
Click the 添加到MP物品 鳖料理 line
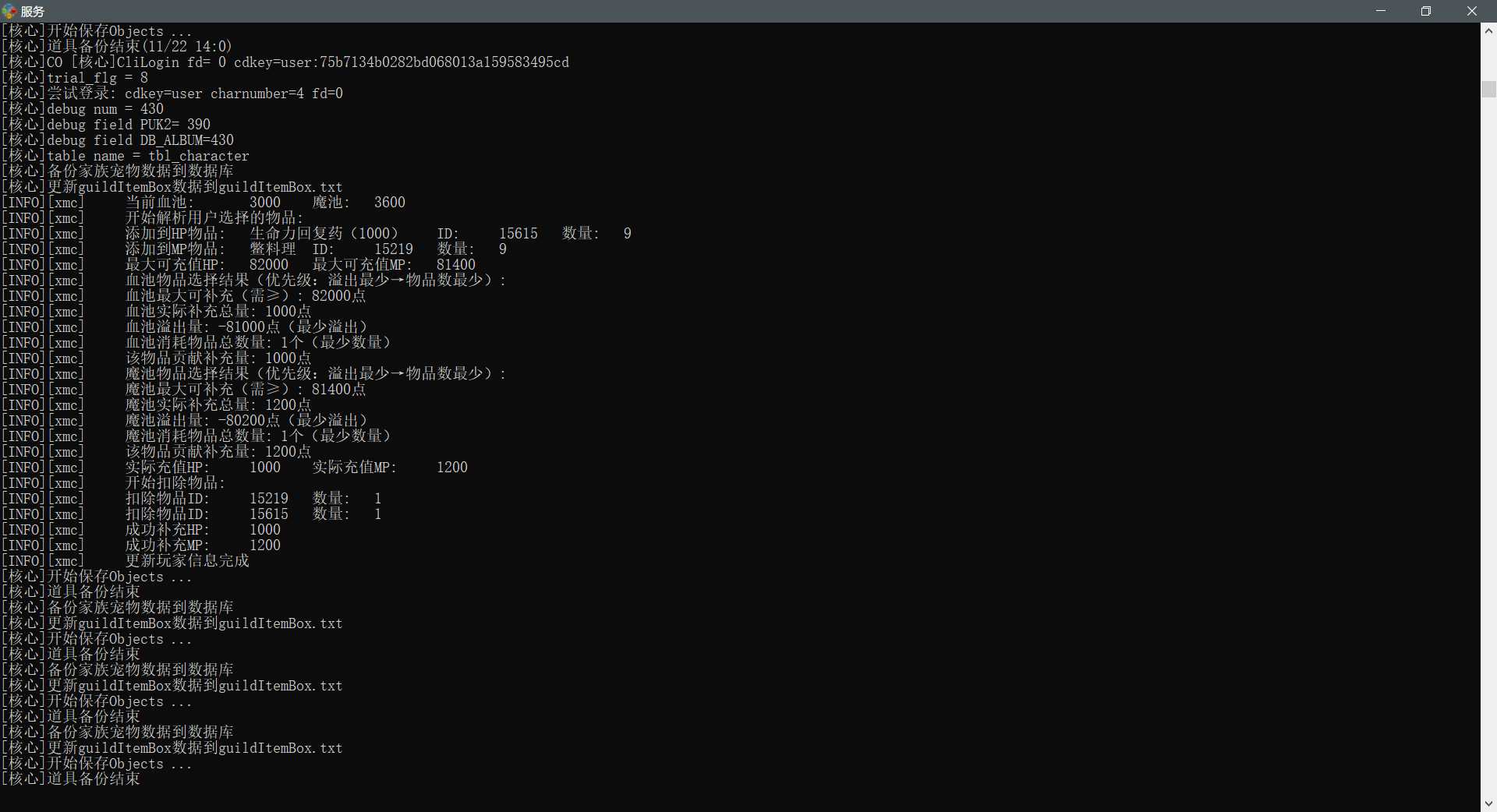point(254,249)
